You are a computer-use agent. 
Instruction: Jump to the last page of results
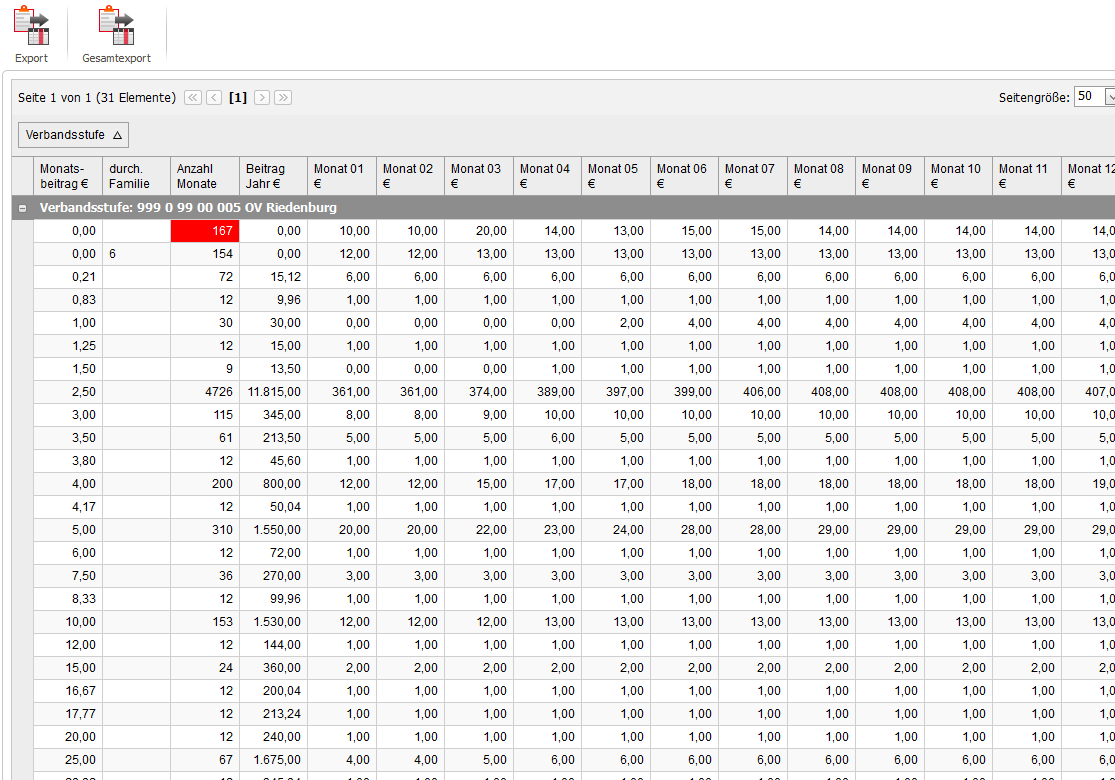(x=283, y=97)
